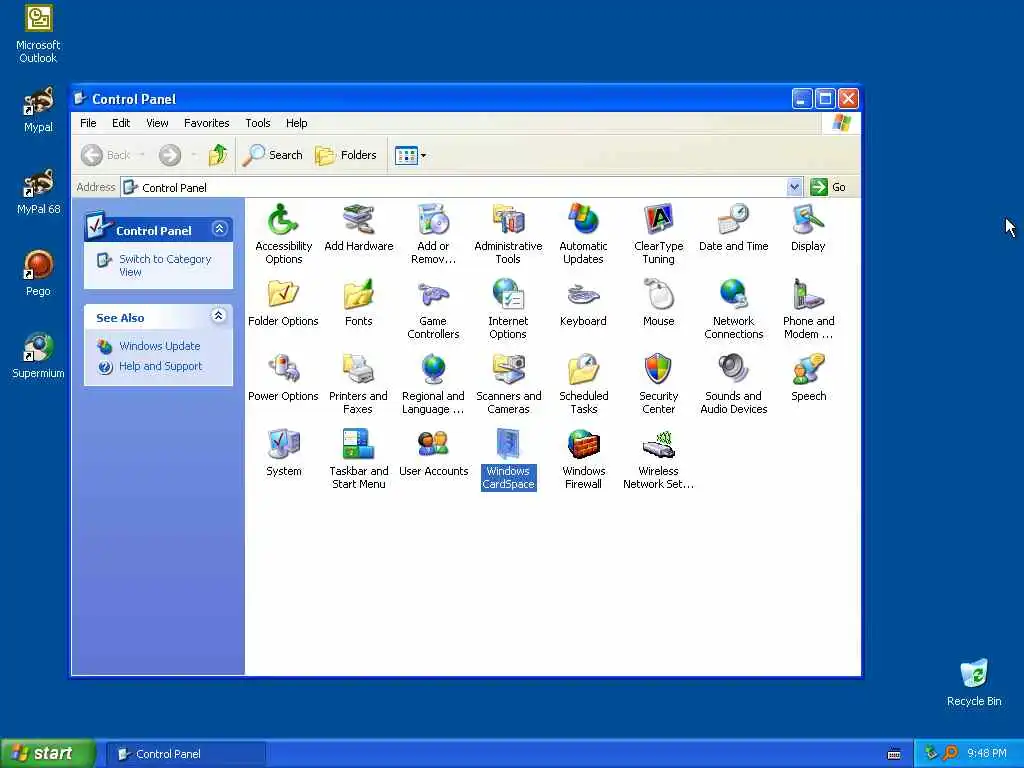1024x768 pixels.
Task: Select the Security Center shield icon
Action: point(658,383)
